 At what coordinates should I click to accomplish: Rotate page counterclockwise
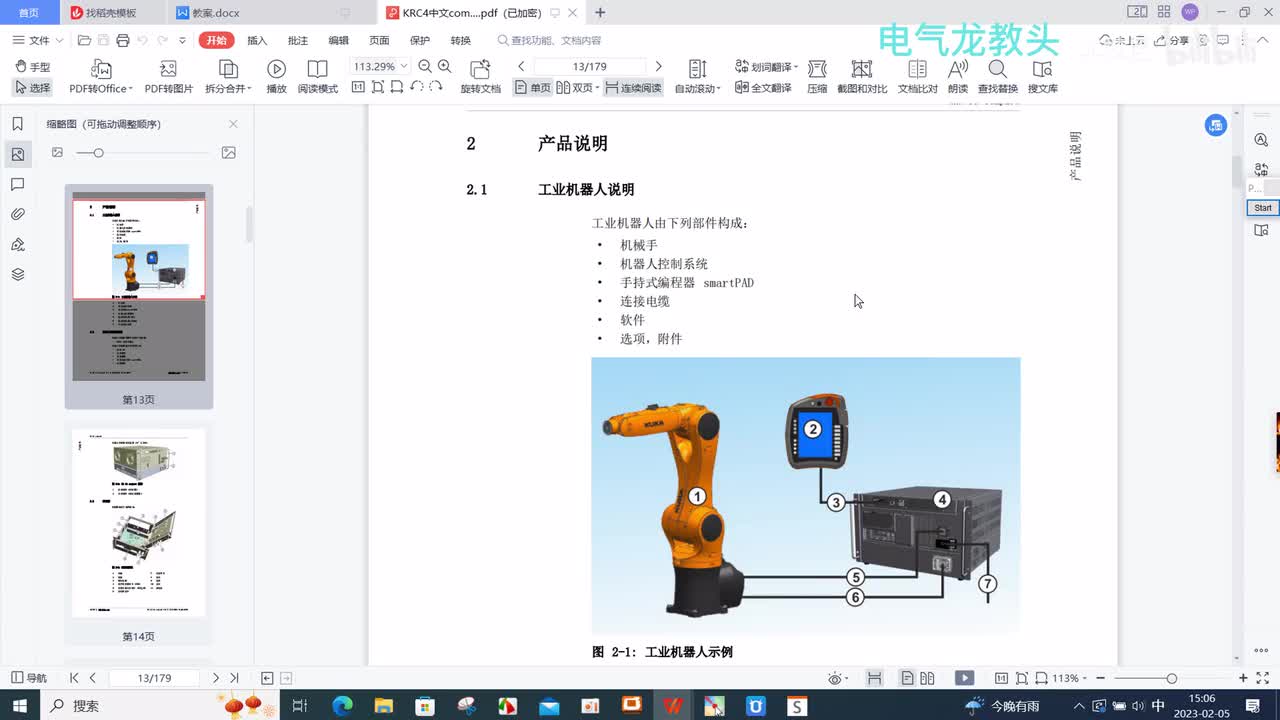[x=416, y=87]
